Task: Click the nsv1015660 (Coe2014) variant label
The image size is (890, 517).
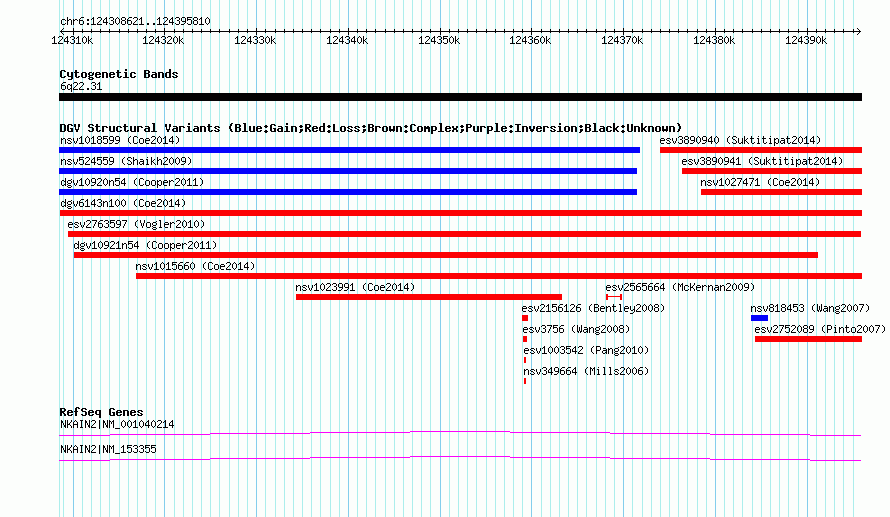Action: click(195, 266)
